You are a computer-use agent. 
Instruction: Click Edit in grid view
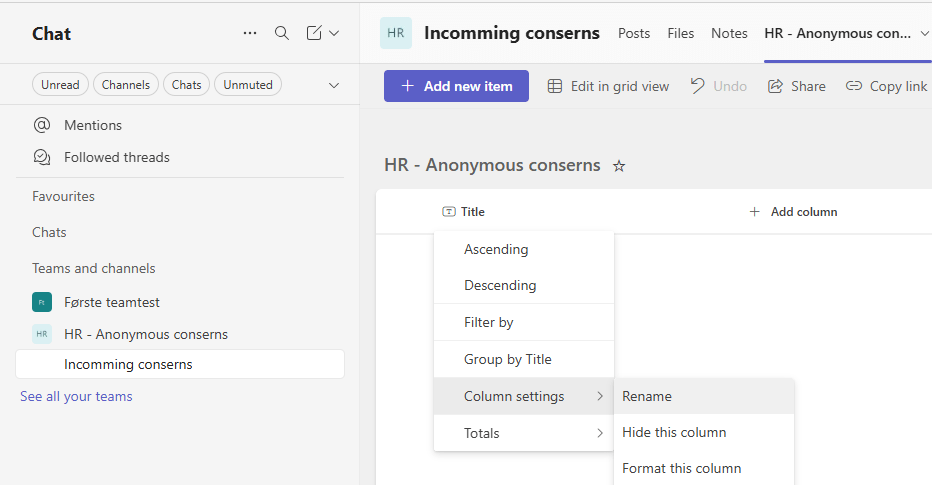tap(608, 86)
